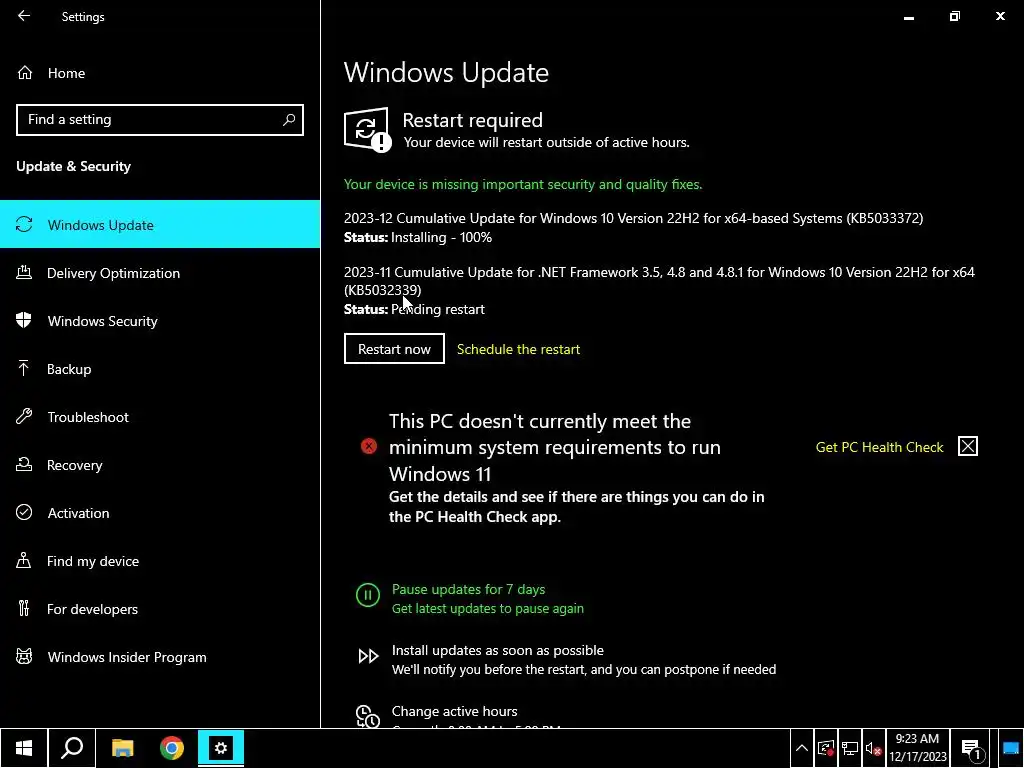
Task: Click the Recovery icon in sidebar
Action: [24, 464]
